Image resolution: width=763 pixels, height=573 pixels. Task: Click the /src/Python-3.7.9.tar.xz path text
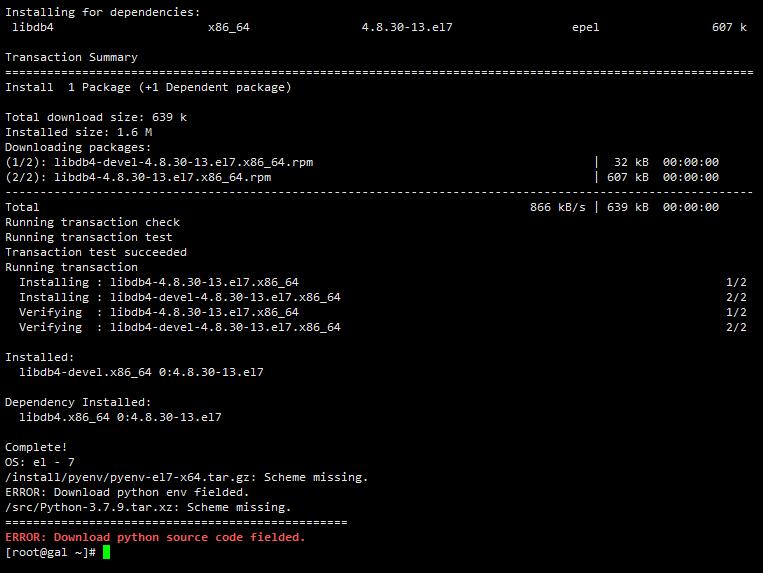tap(92, 507)
